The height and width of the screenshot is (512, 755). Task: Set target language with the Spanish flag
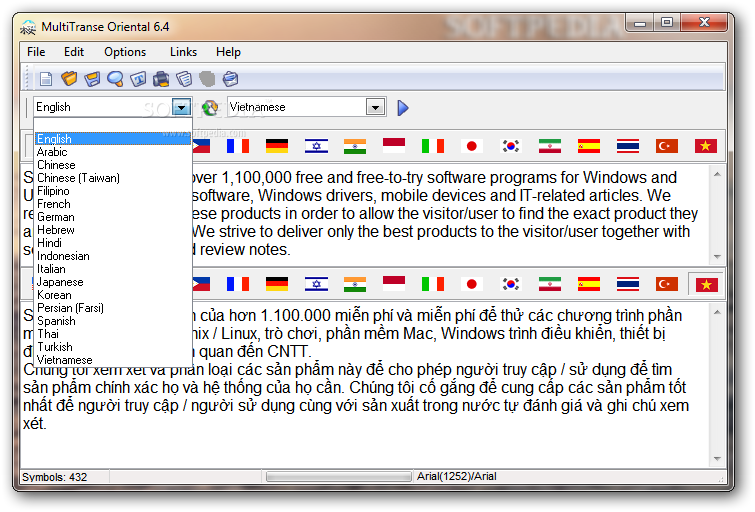coord(589,284)
